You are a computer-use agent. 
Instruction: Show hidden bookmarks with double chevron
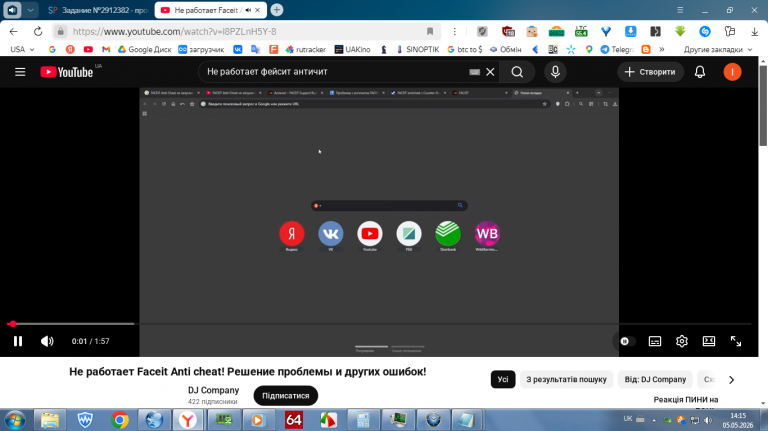(x=662, y=49)
